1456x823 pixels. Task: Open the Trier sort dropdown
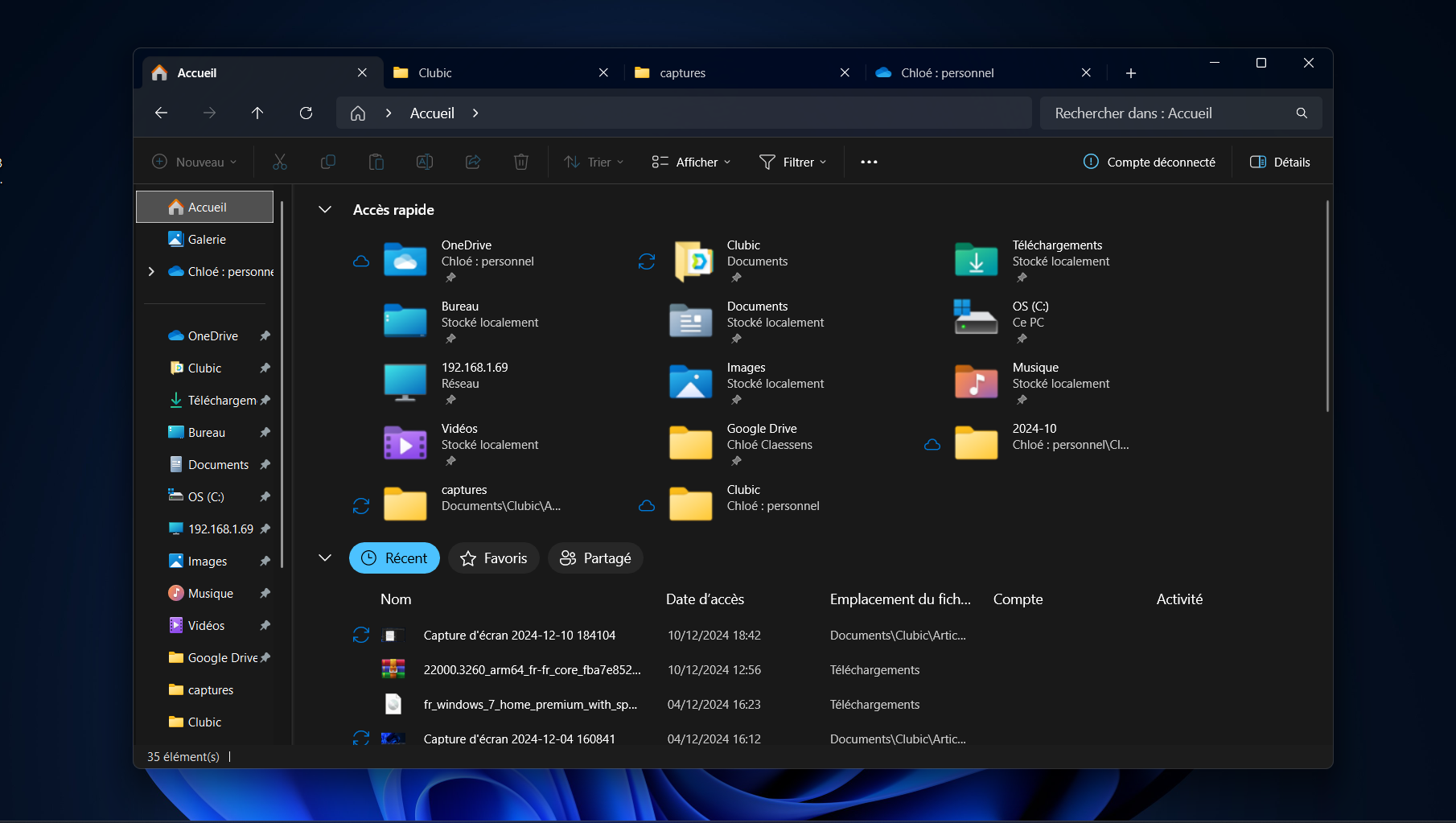coord(593,162)
